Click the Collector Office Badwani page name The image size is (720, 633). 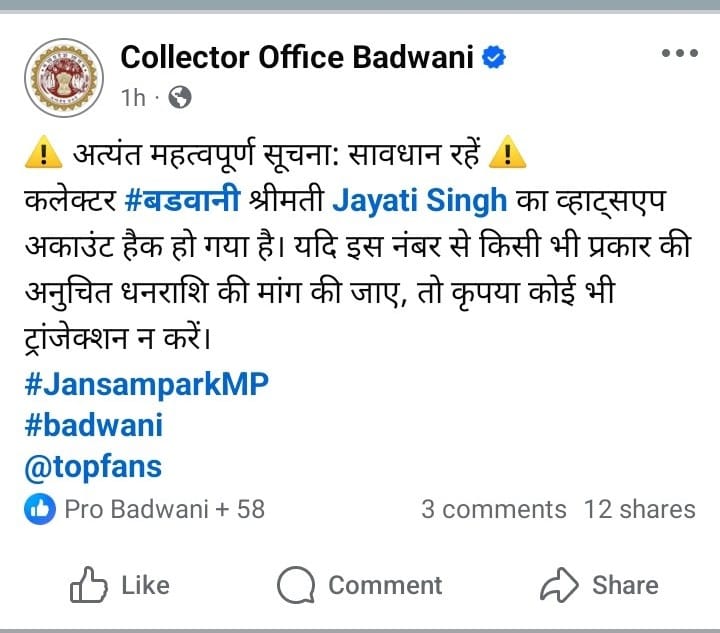pos(297,57)
